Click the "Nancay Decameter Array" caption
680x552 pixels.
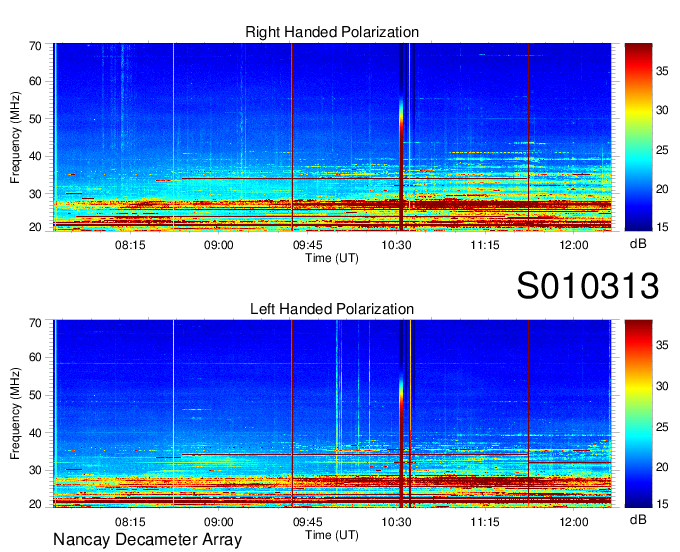click(x=147, y=540)
